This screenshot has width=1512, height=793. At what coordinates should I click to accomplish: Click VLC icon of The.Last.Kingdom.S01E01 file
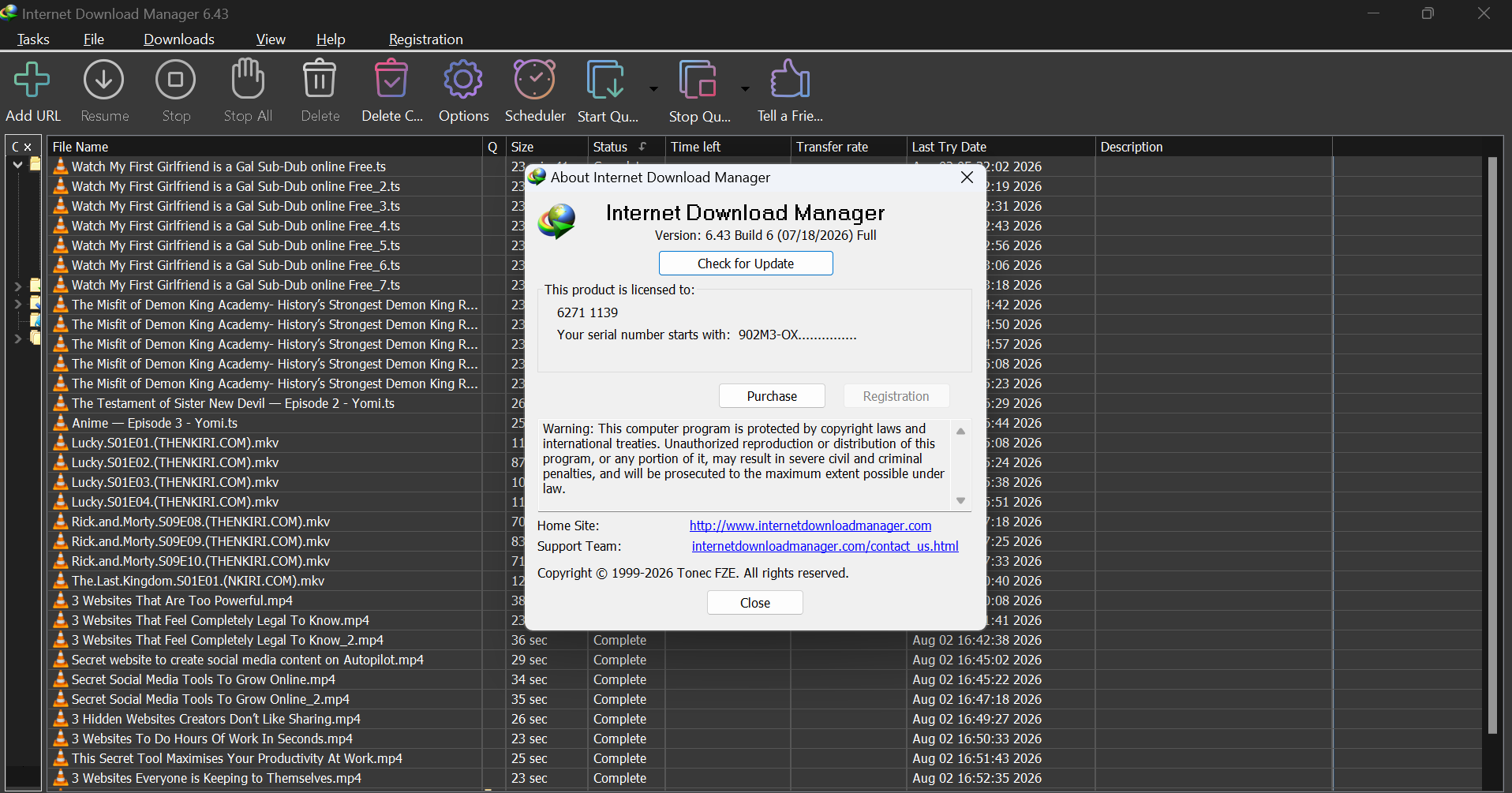(x=61, y=581)
